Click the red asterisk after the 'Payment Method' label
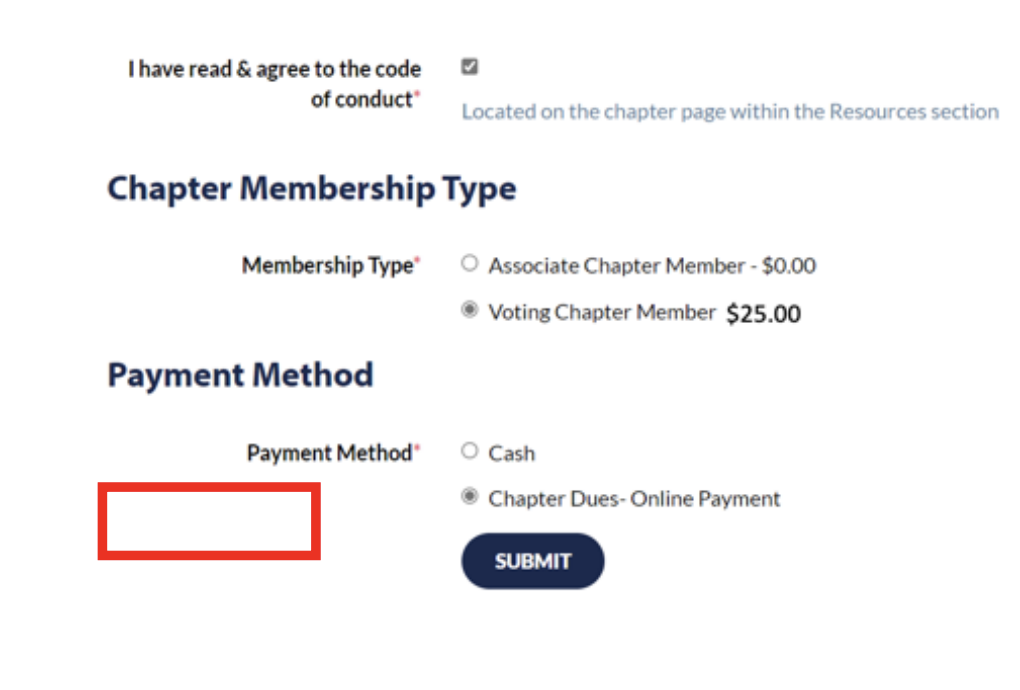This screenshot has height=690, width=1020. click(x=418, y=448)
